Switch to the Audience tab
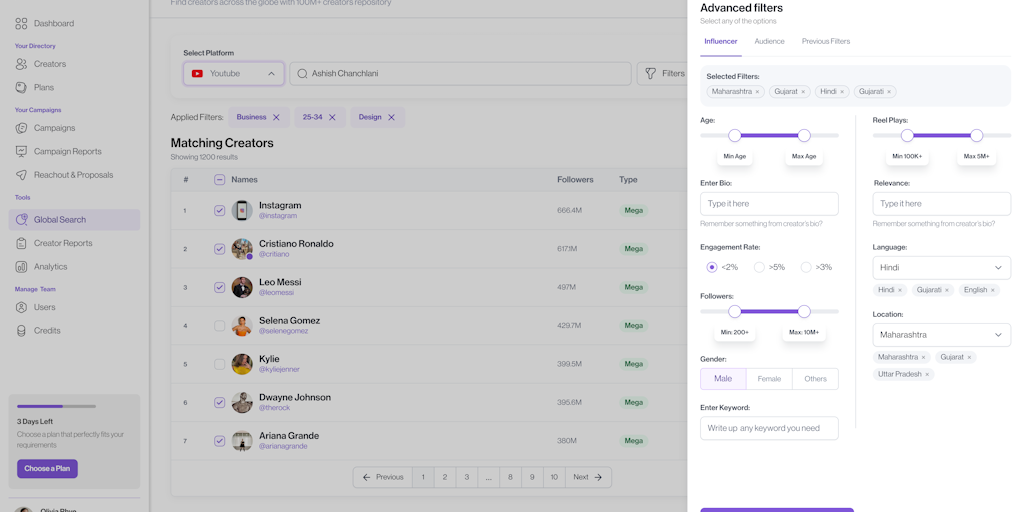This screenshot has height=512, width=1024. click(x=769, y=41)
